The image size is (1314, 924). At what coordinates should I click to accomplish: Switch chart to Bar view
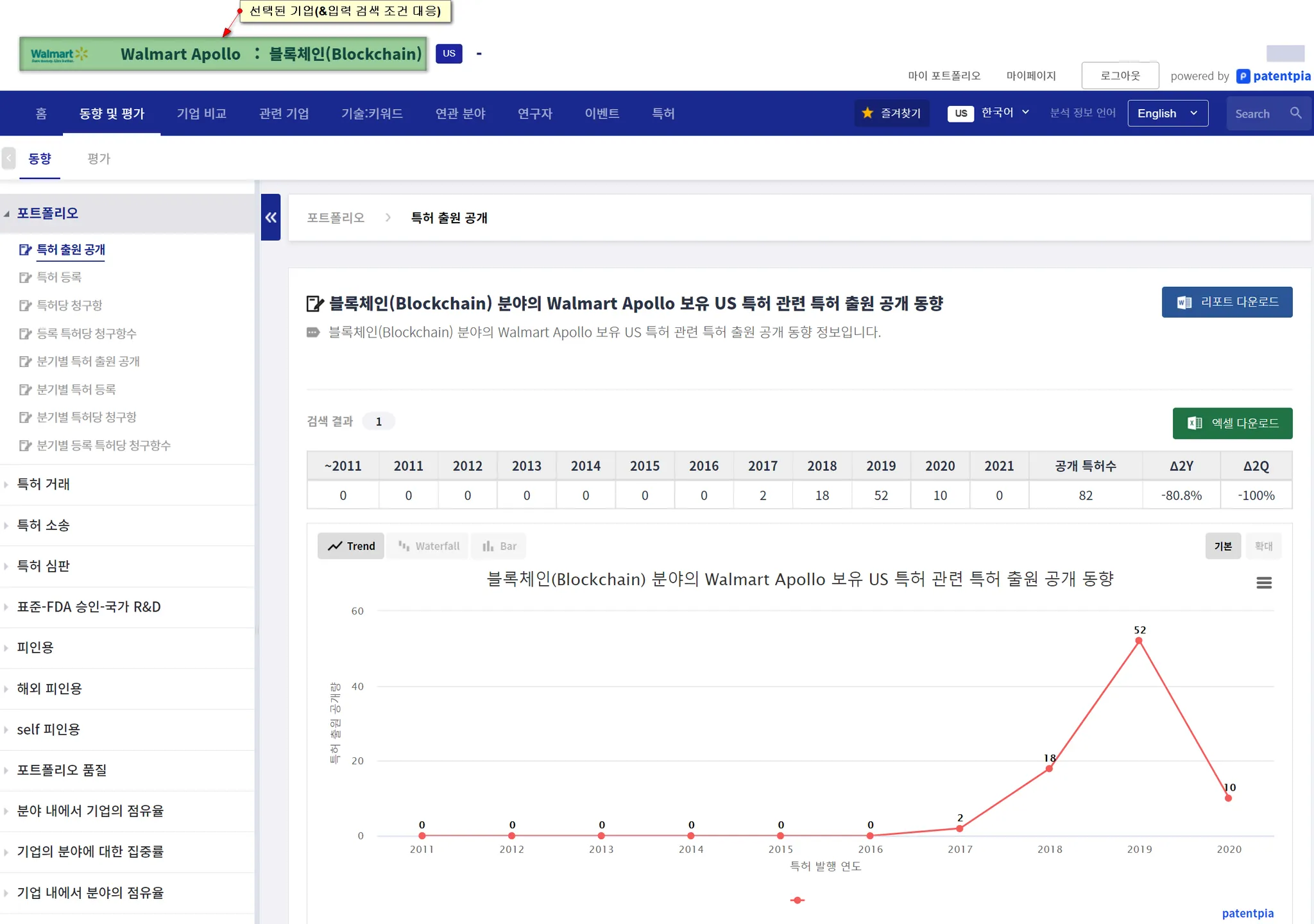click(x=499, y=546)
